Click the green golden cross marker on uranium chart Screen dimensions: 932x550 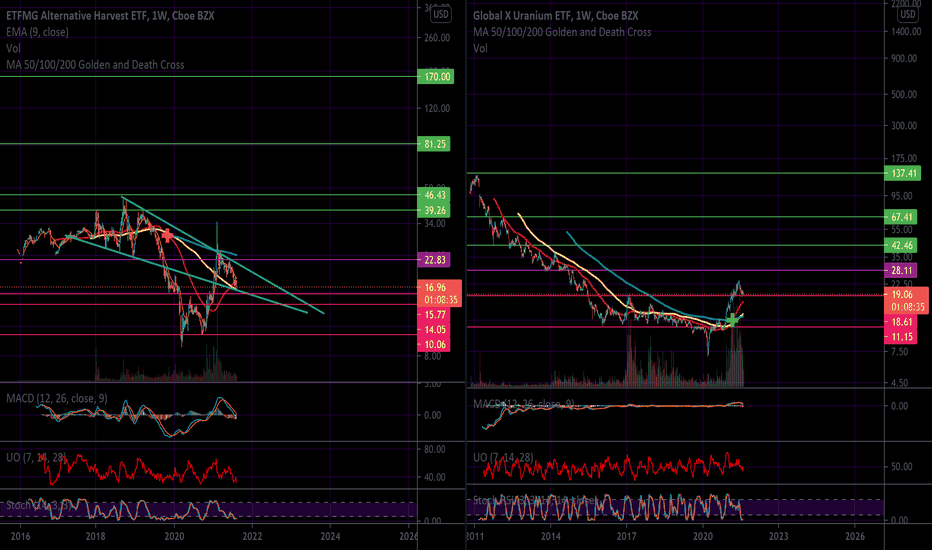pyautogui.click(x=733, y=320)
